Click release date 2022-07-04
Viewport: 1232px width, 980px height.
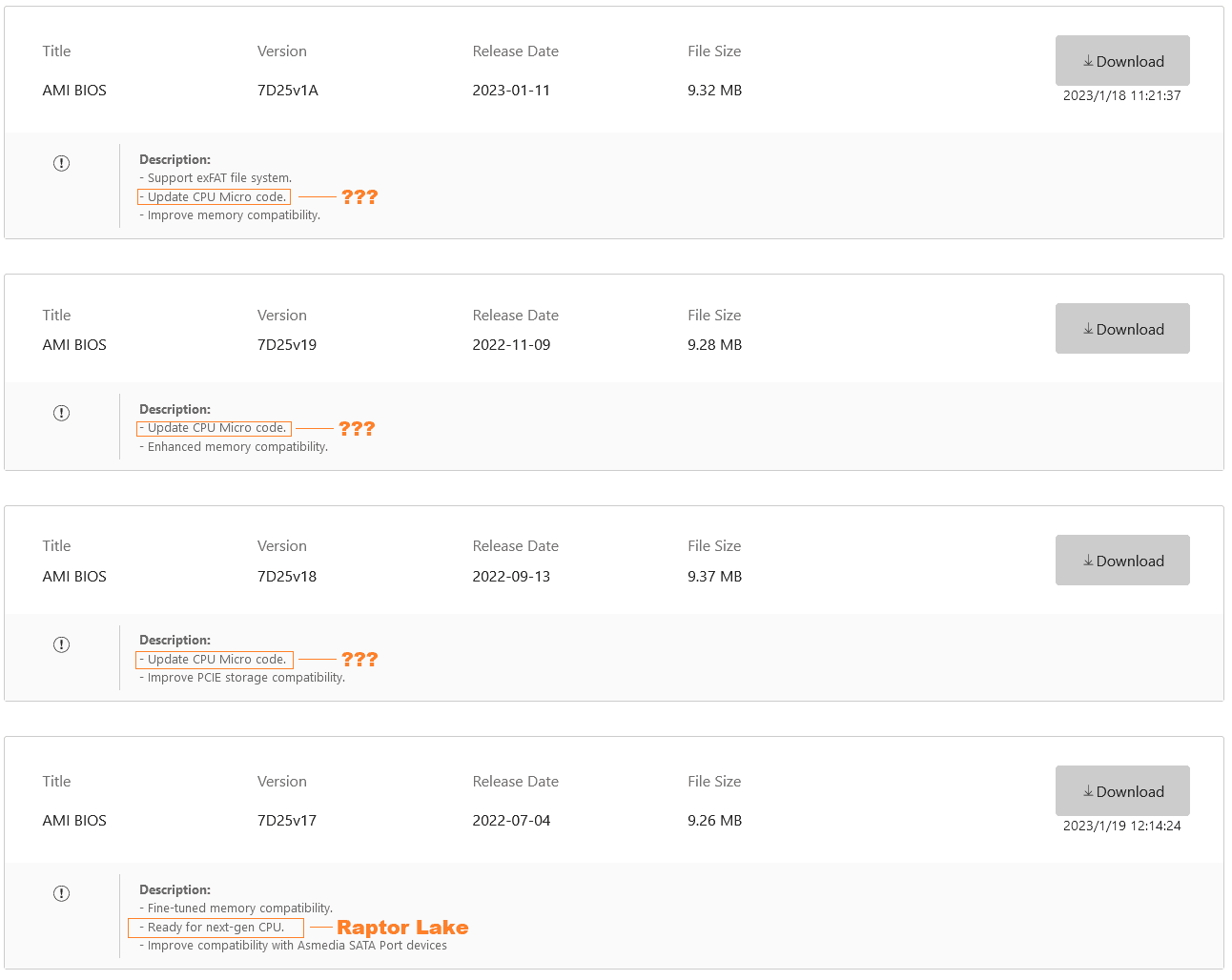[511, 821]
